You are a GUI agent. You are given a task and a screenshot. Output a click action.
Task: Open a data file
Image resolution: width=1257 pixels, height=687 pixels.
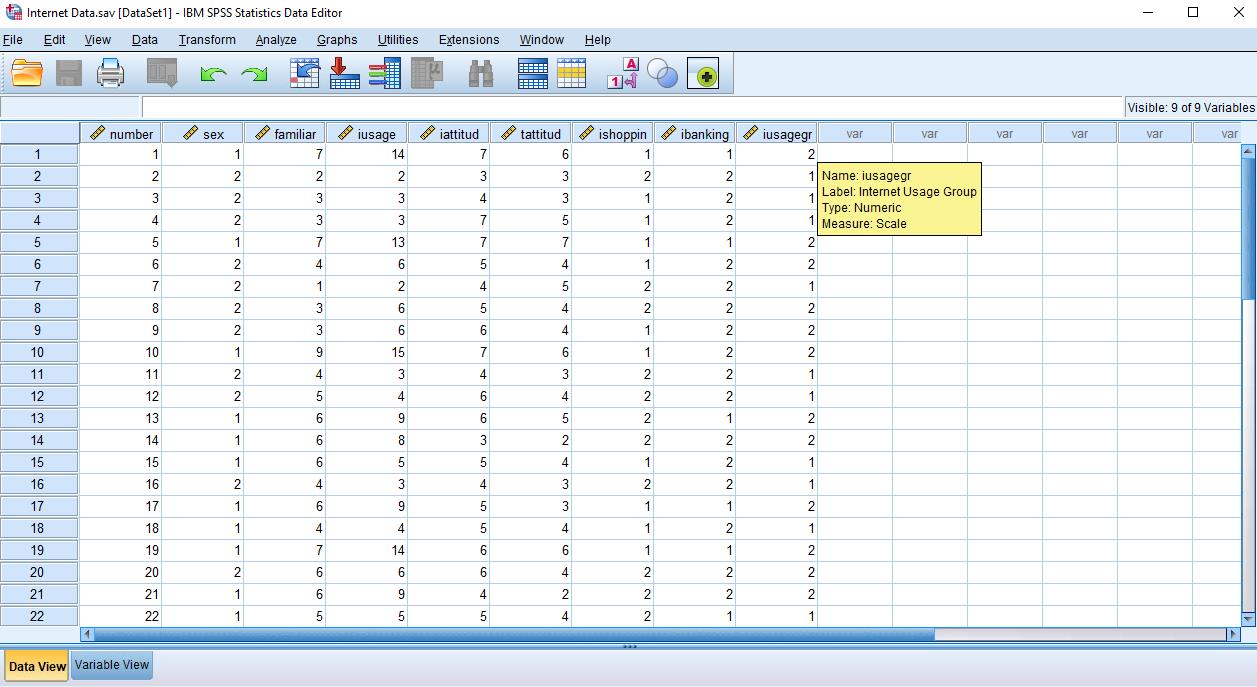[26, 73]
